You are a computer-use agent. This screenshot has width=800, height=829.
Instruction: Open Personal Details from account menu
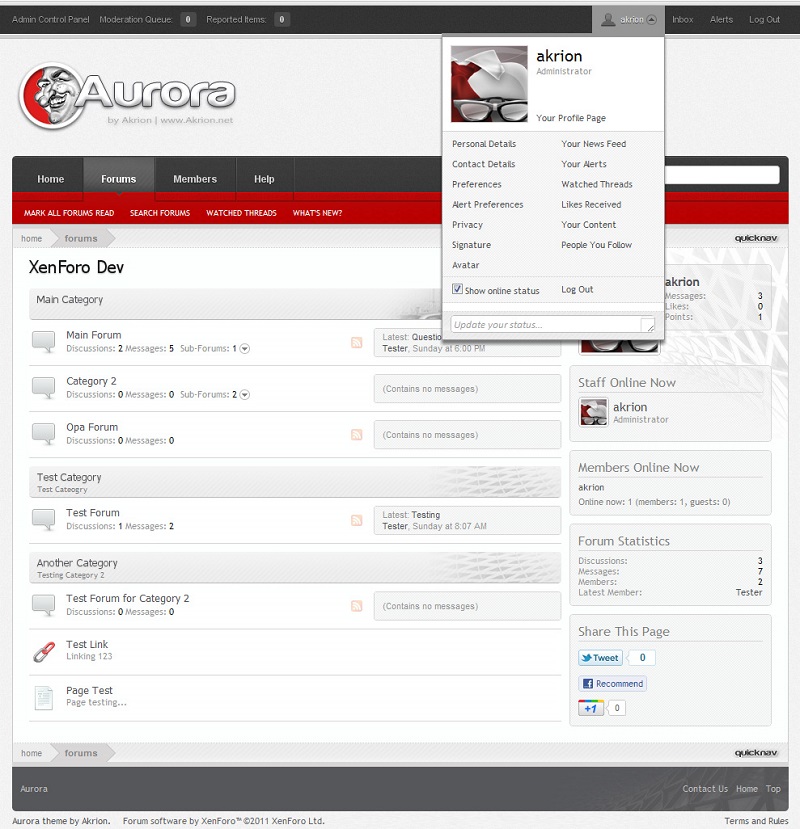(484, 144)
